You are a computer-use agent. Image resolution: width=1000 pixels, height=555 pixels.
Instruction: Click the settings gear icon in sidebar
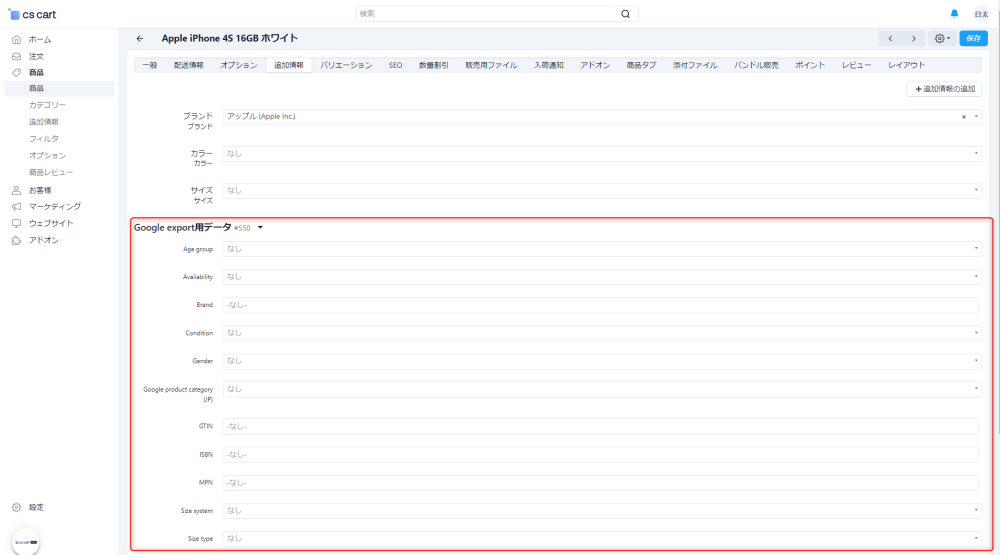point(17,508)
